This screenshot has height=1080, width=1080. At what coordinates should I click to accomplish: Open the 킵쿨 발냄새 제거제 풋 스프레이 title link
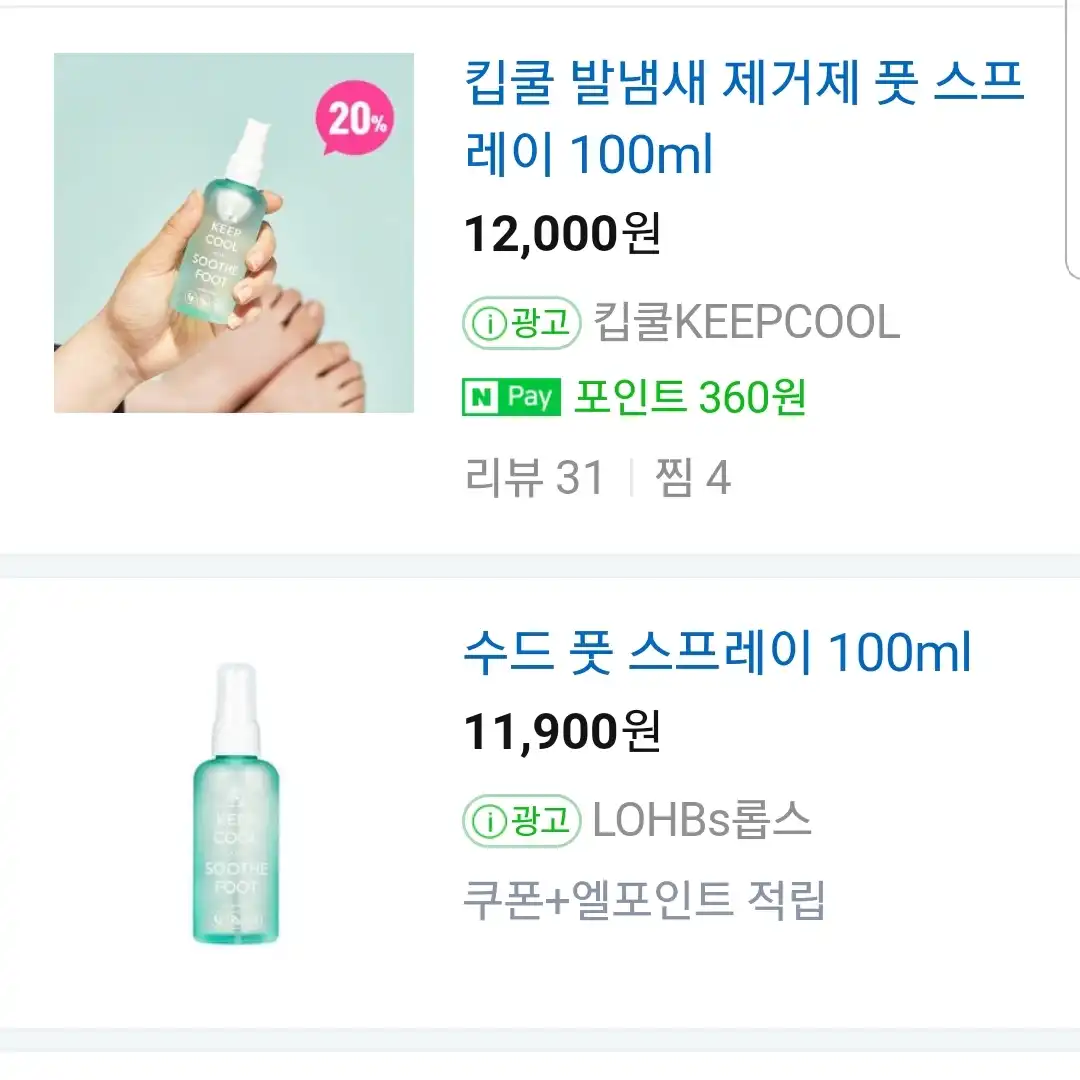744,118
